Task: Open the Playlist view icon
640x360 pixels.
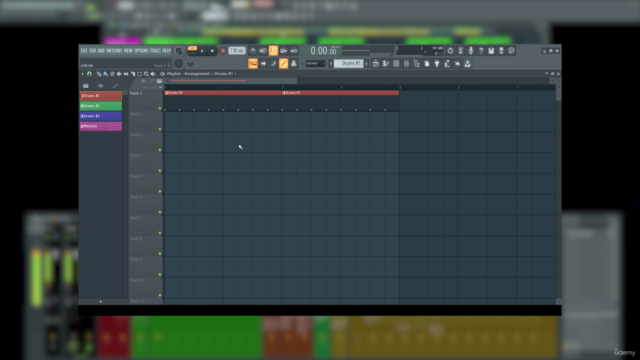Action: point(376,64)
